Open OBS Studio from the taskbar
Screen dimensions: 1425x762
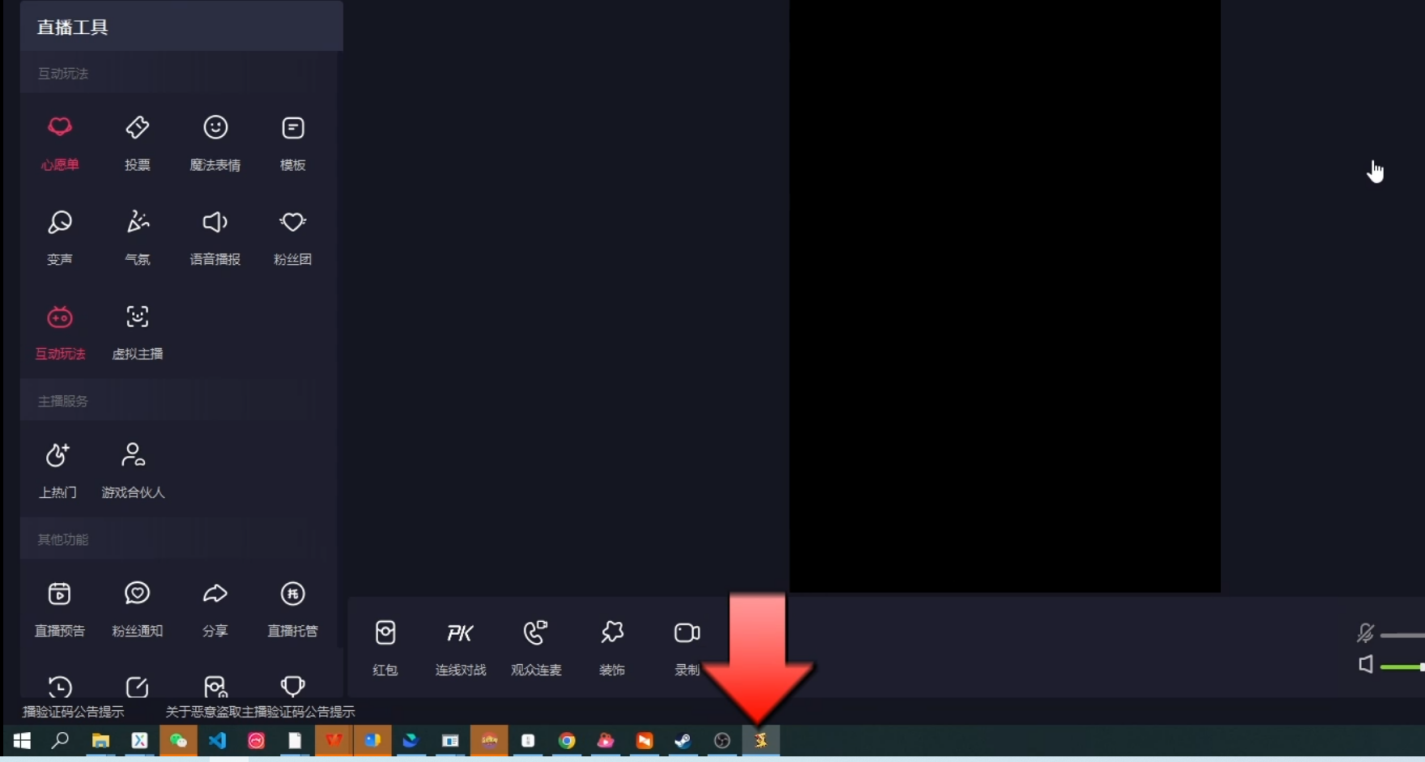pyautogui.click(x=722, y=741)
